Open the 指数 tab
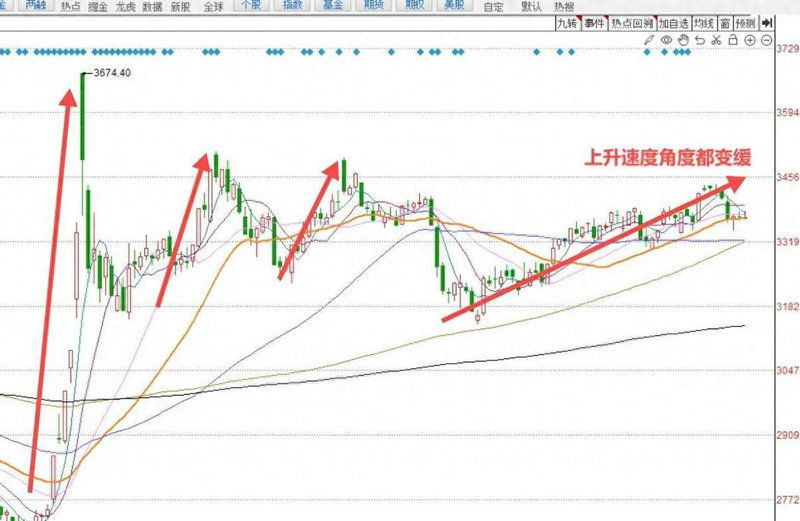 (292, 6)
